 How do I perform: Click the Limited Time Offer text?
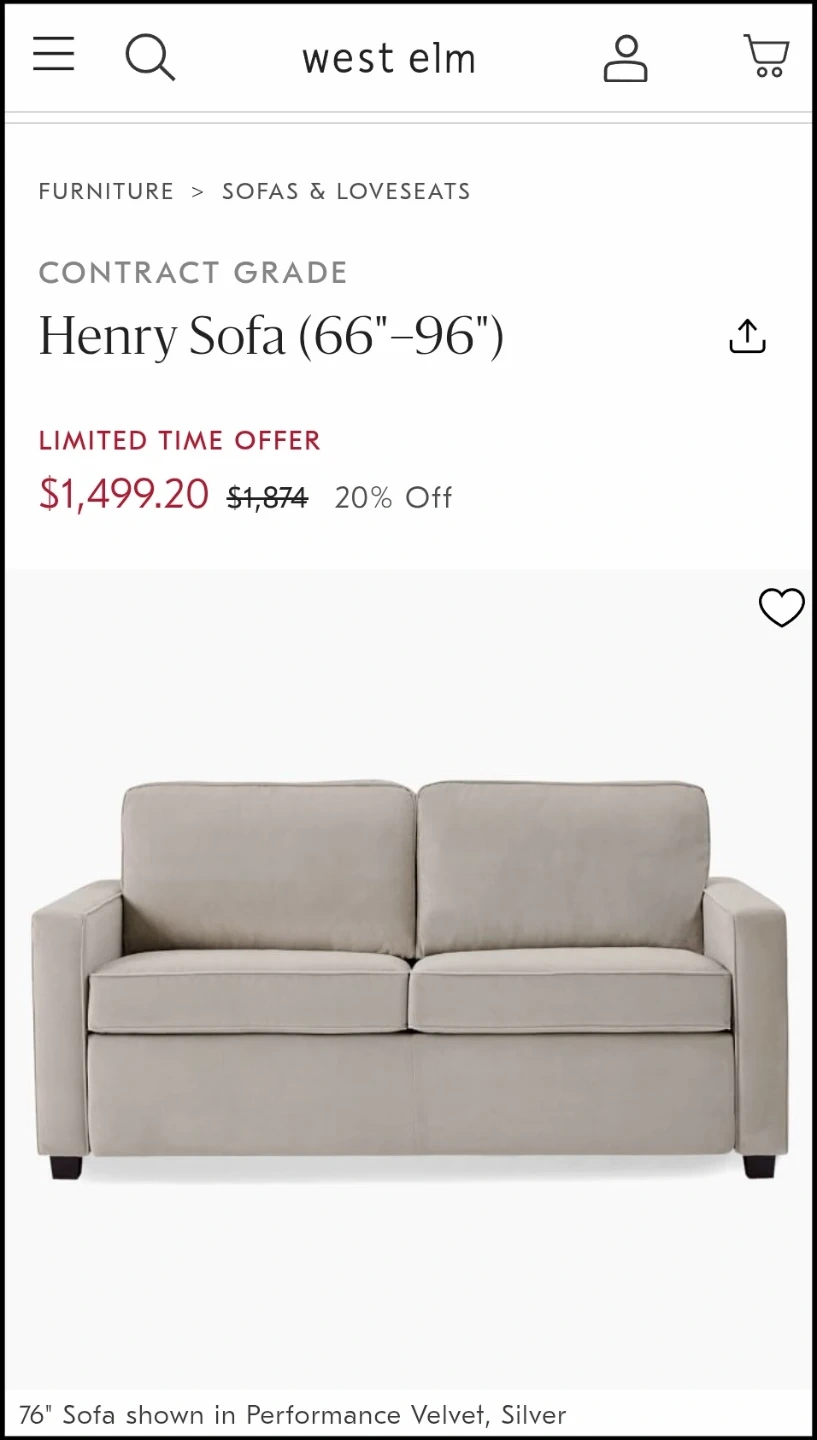(x=180, y=440)
